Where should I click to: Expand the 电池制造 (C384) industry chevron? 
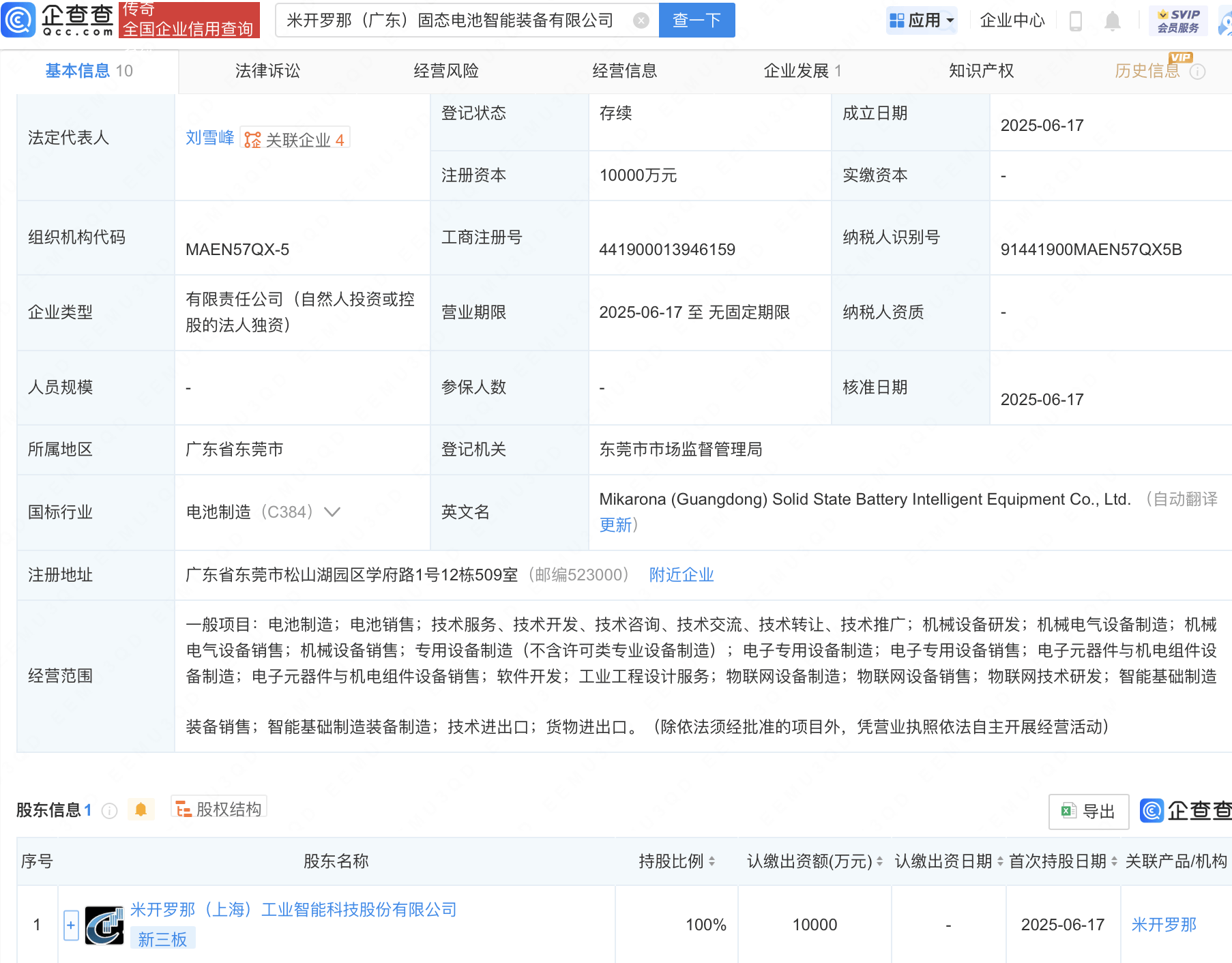click(x=332, y=512)
